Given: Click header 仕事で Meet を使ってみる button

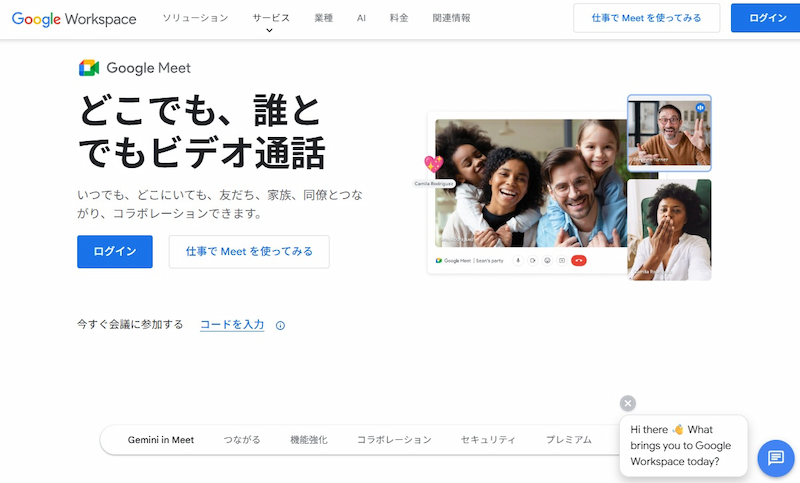Looking at the screenshot, I should click(646, 18).
